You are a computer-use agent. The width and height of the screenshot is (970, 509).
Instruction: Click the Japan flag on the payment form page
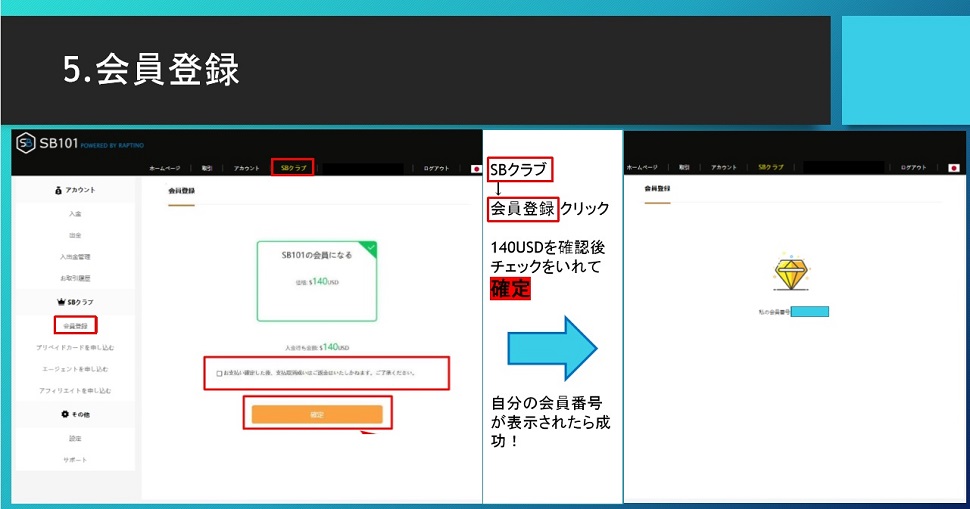point(476,168)
